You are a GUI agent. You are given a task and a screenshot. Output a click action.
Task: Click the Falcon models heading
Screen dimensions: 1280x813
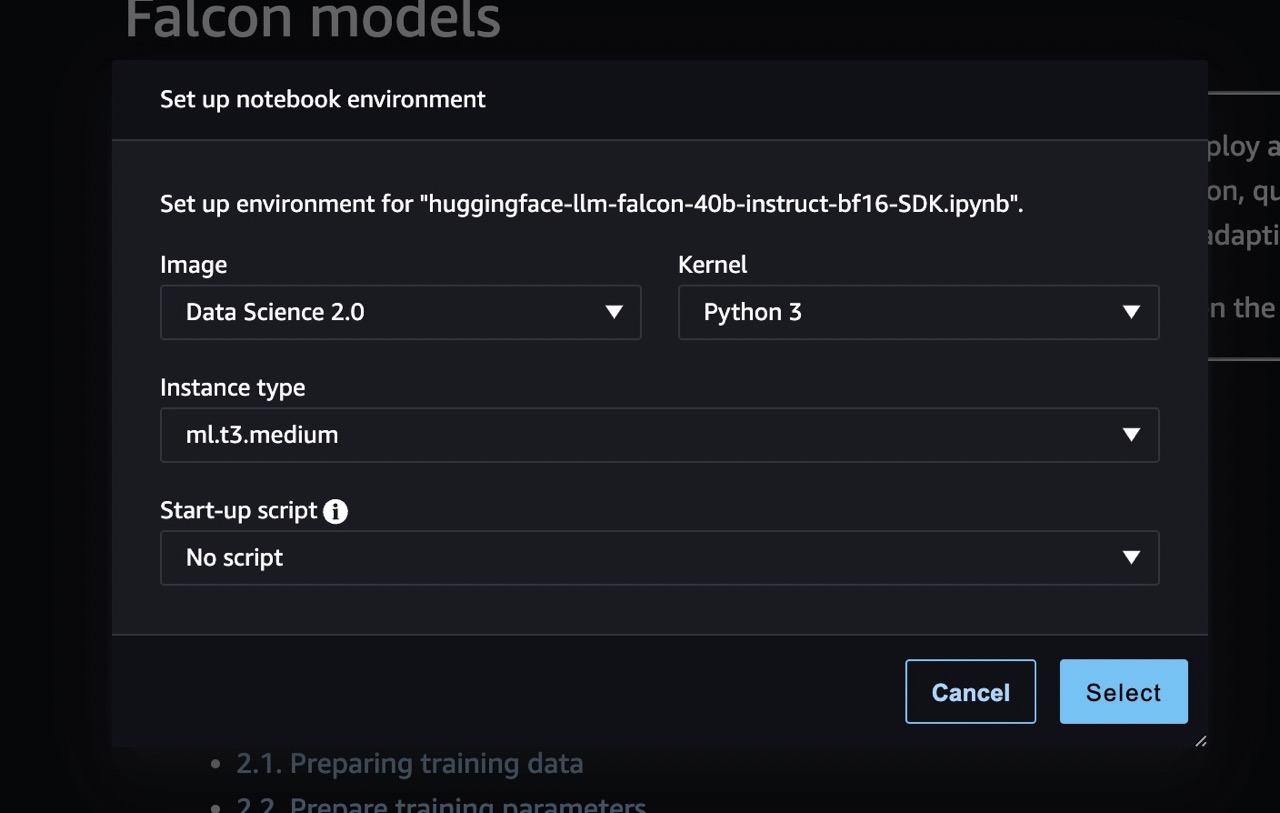point(313,20)
